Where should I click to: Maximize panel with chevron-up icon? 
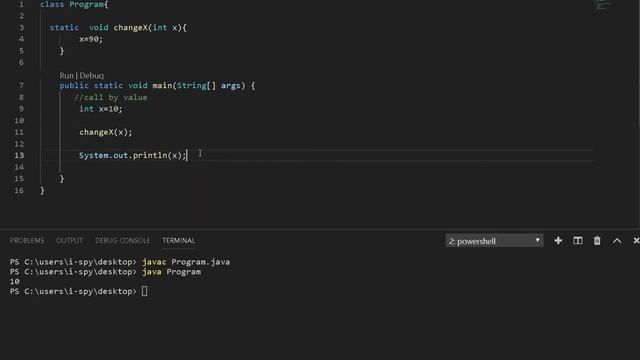click(x=617, y=241)
